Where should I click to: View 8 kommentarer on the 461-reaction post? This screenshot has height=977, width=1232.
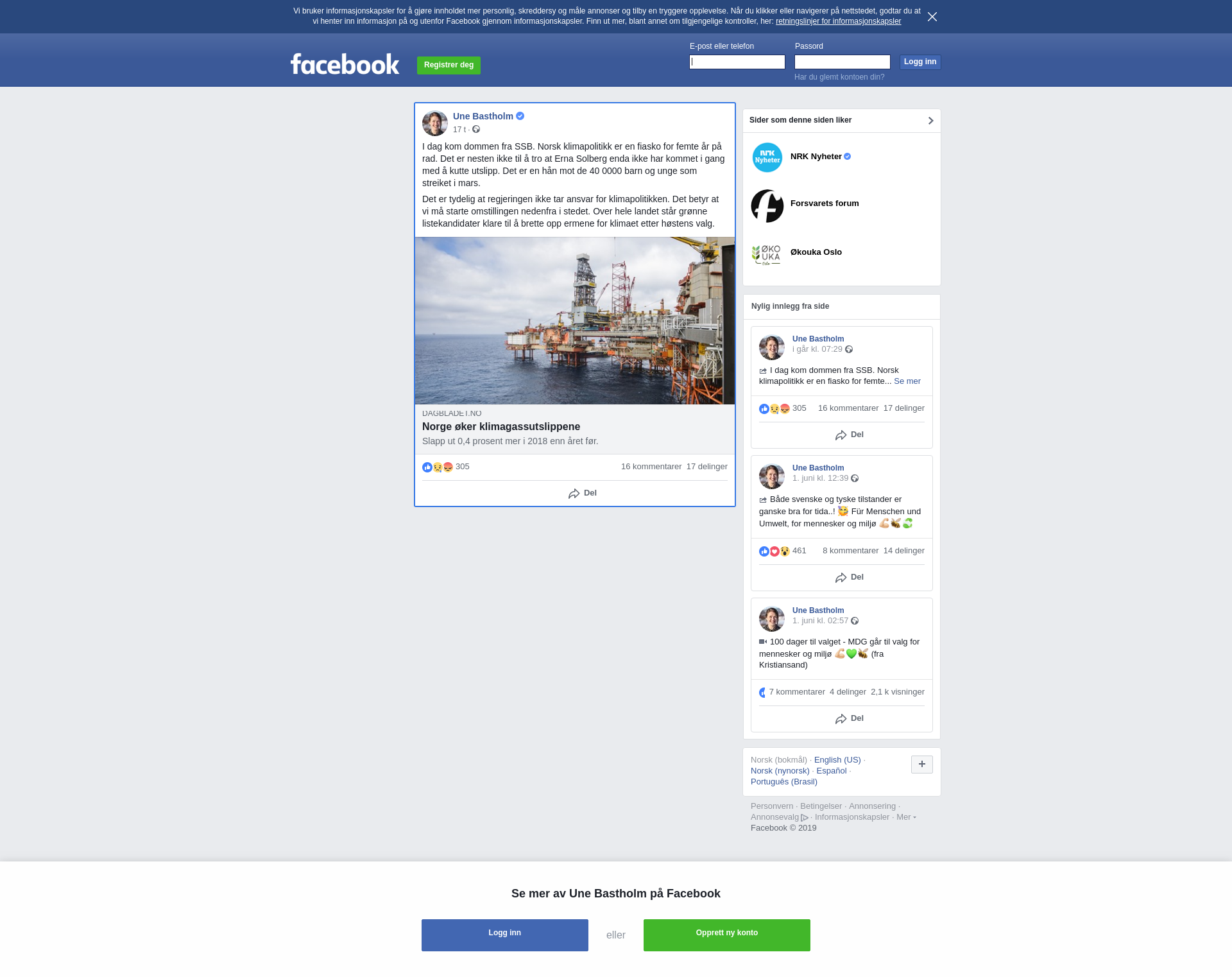point(851,551)
